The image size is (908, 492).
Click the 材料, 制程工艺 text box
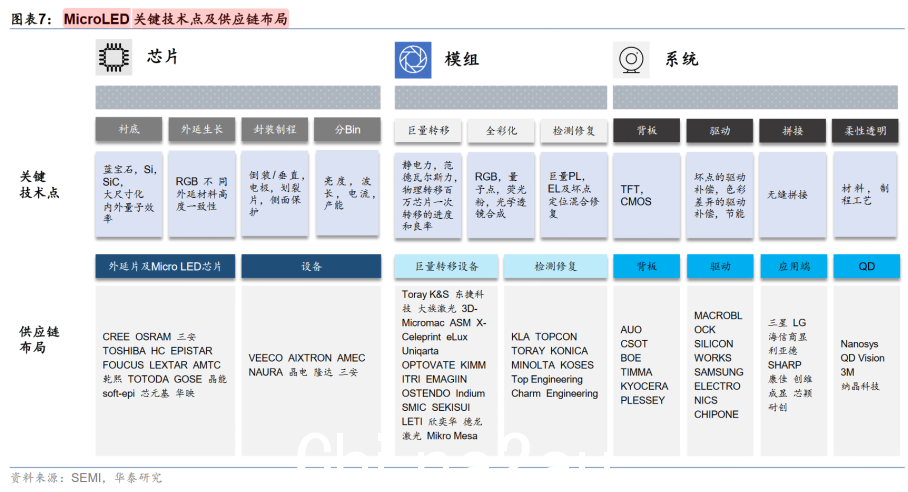(x=865, y=196)
